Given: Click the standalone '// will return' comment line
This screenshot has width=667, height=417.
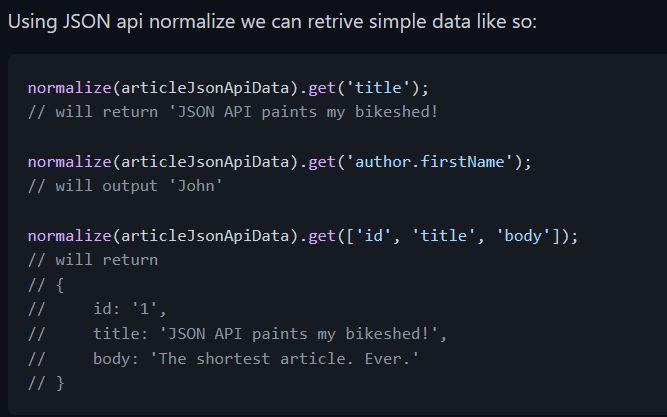Looking at the screenshot, I should [x=93, y=260].
